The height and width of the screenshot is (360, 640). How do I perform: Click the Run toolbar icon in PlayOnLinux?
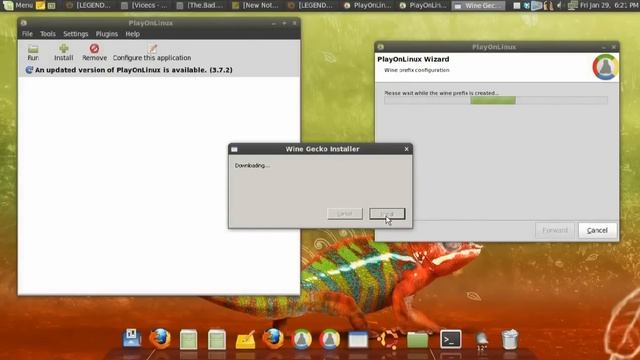[x=33, y=49]
